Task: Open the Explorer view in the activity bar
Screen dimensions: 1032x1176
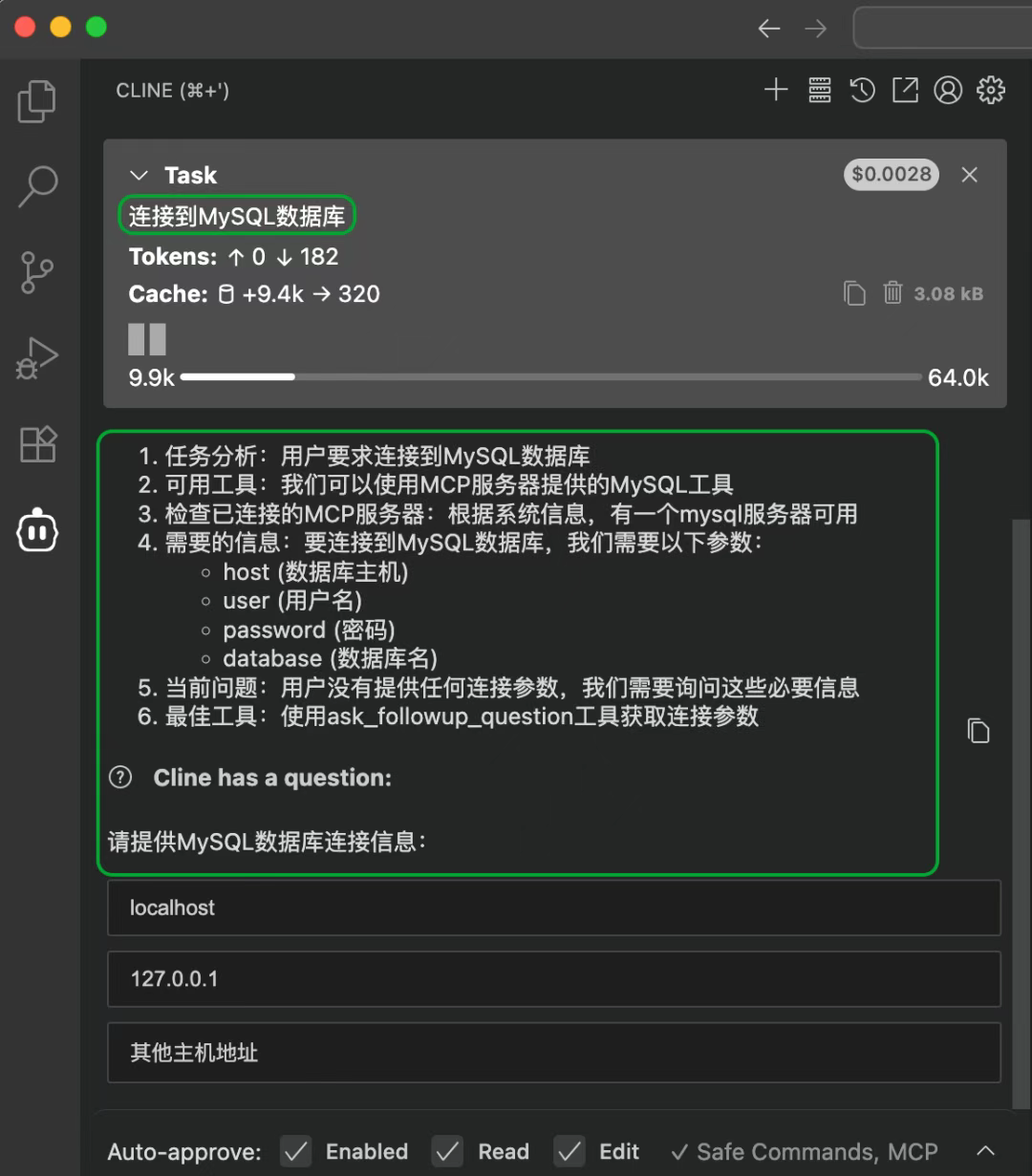Action: click(37, 101)
